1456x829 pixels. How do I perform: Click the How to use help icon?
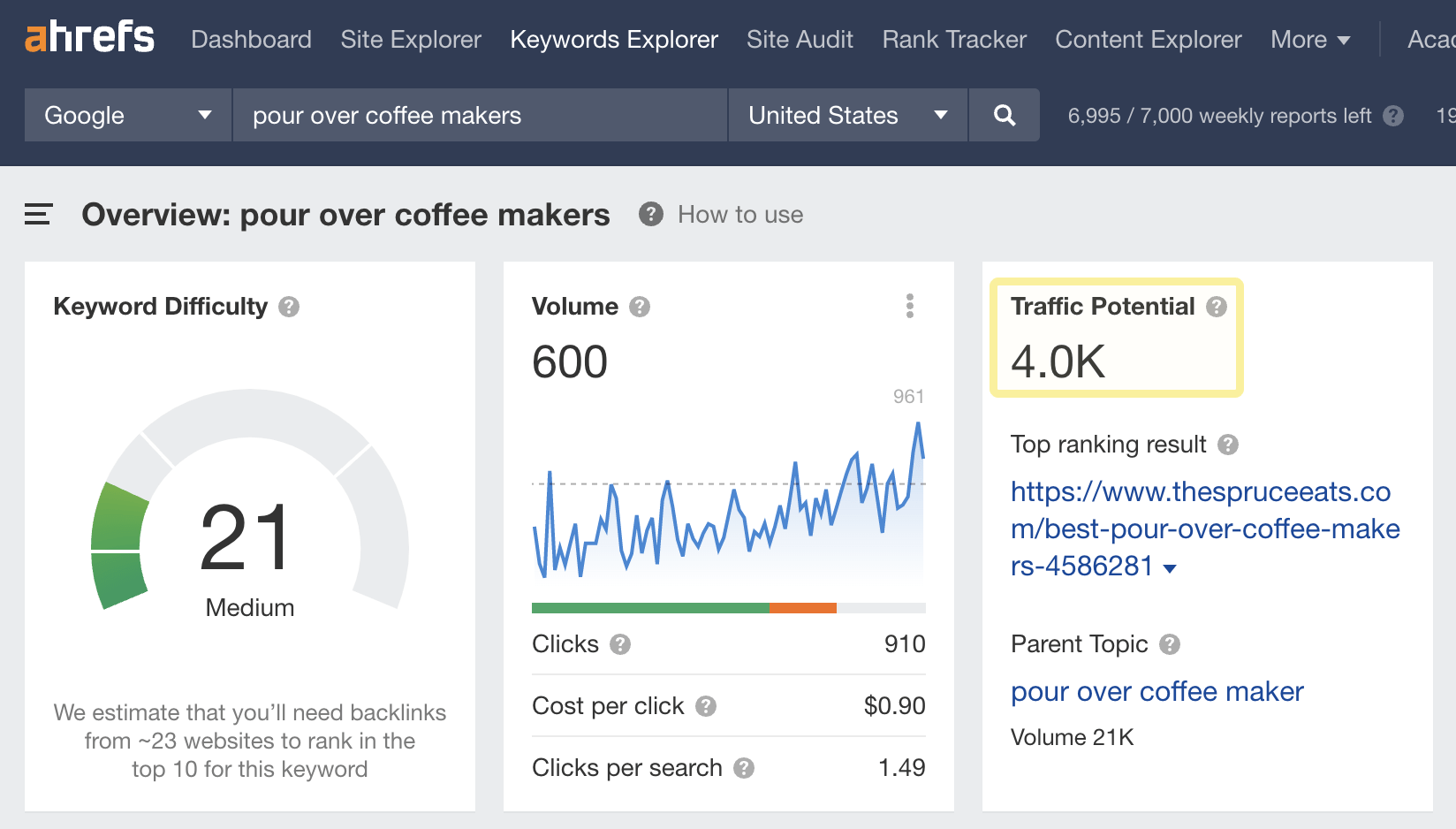tap(650, 214)
